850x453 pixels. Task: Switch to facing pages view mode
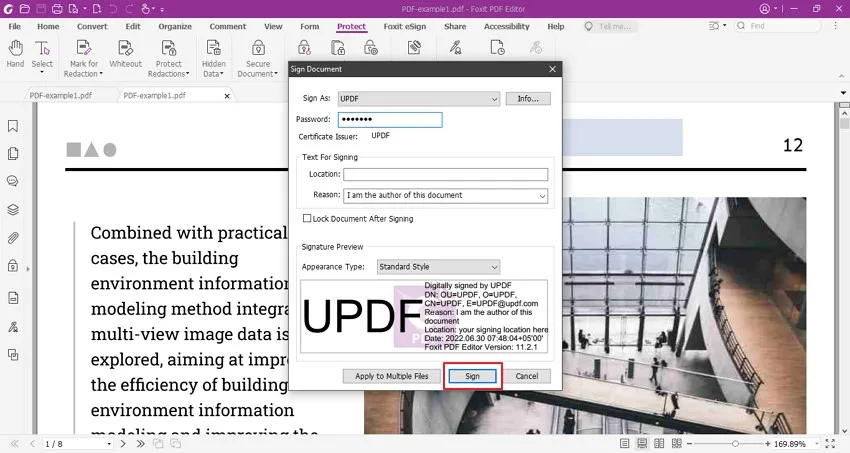(x=659, y=444)
